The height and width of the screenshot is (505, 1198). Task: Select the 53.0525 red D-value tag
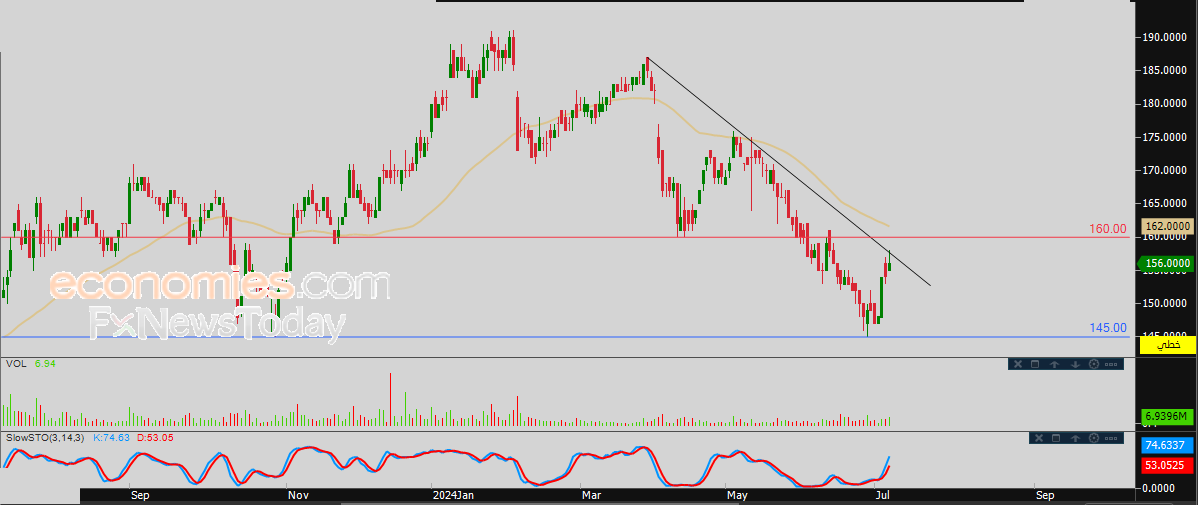1167,465
